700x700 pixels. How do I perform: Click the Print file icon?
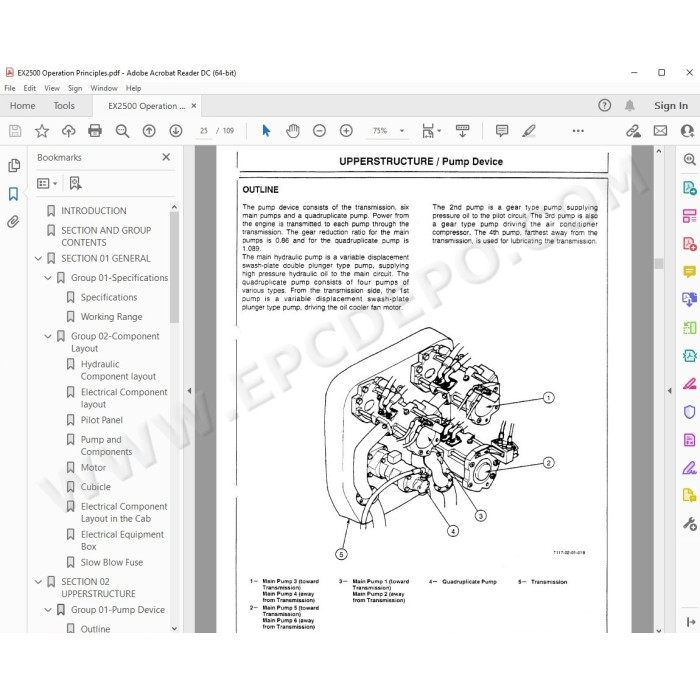(x=95, y=131)
